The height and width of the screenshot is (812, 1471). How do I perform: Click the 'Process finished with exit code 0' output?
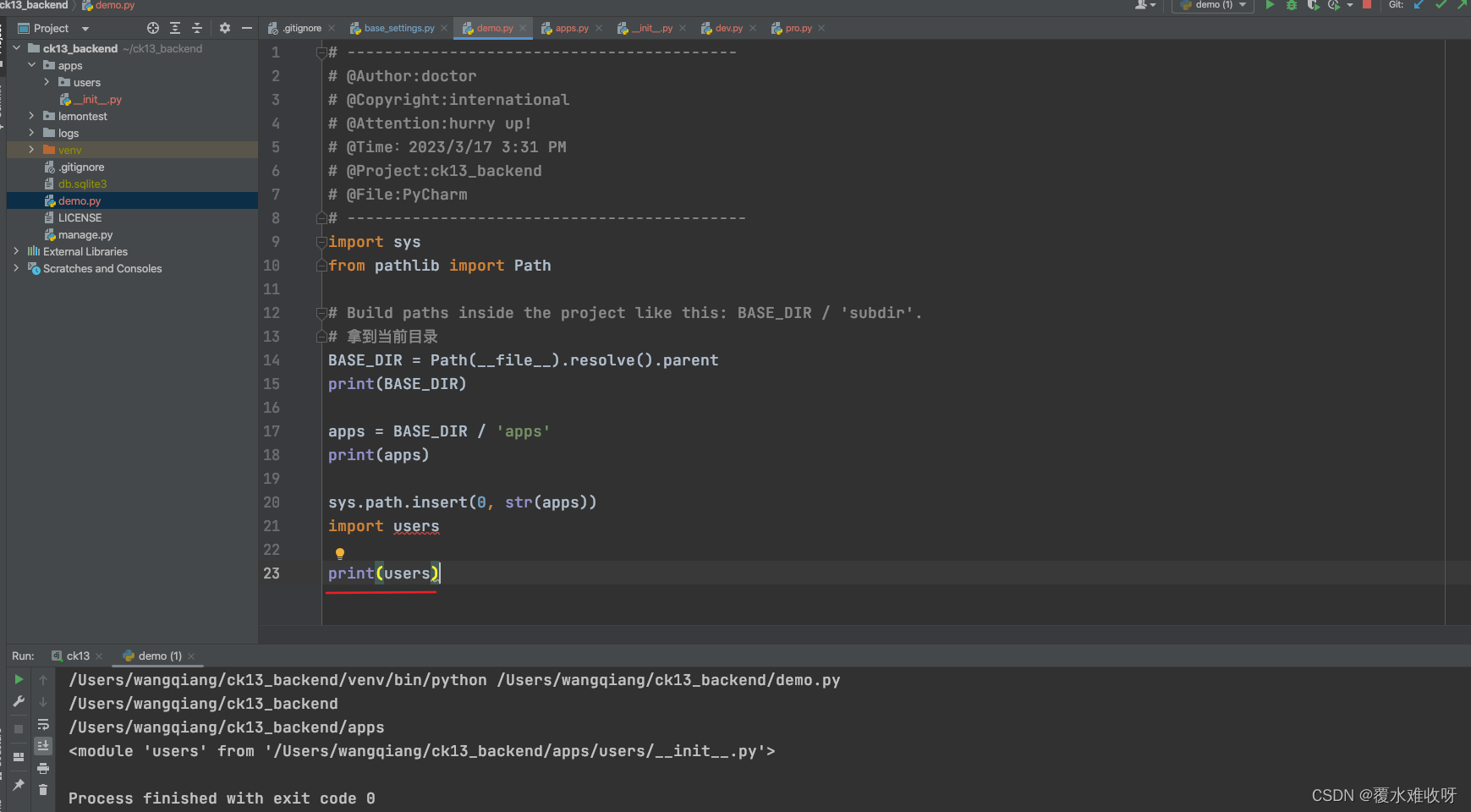[222, 798]
